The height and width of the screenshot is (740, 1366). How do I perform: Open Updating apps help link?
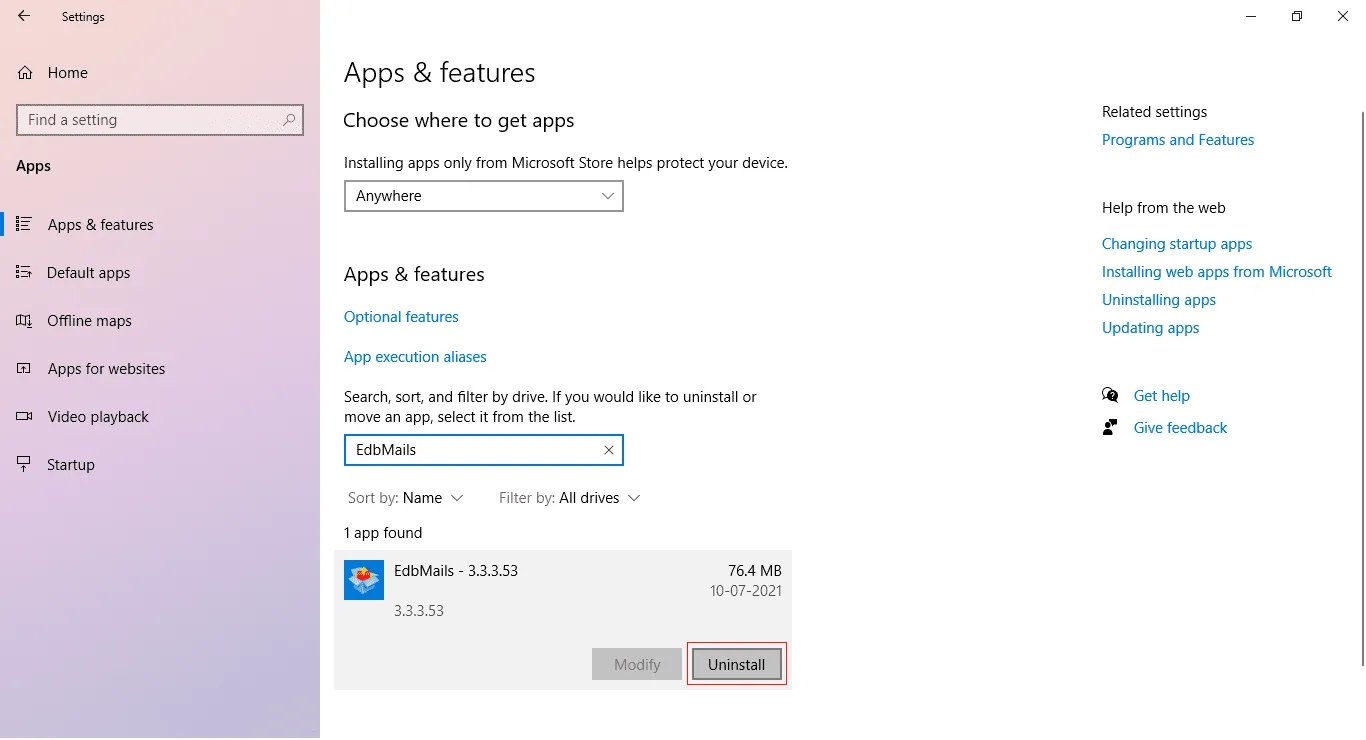click(x=1150, y=328)
